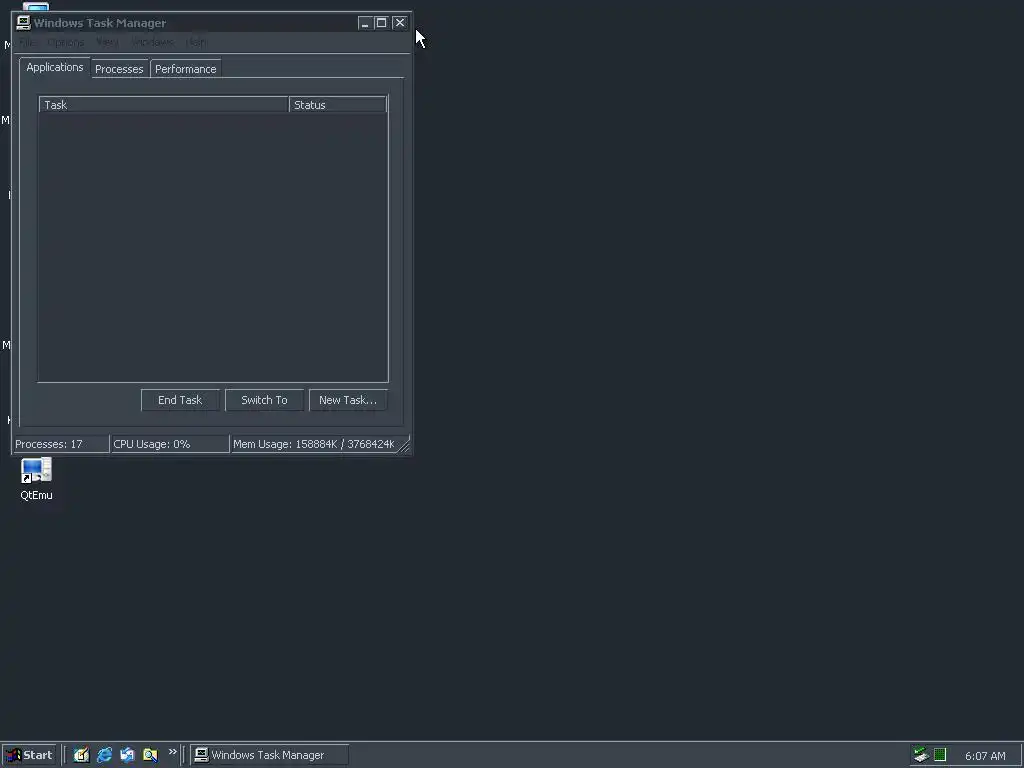Maximize the Task Manager window
This screenshot has height=768, width=1024.
381,23
